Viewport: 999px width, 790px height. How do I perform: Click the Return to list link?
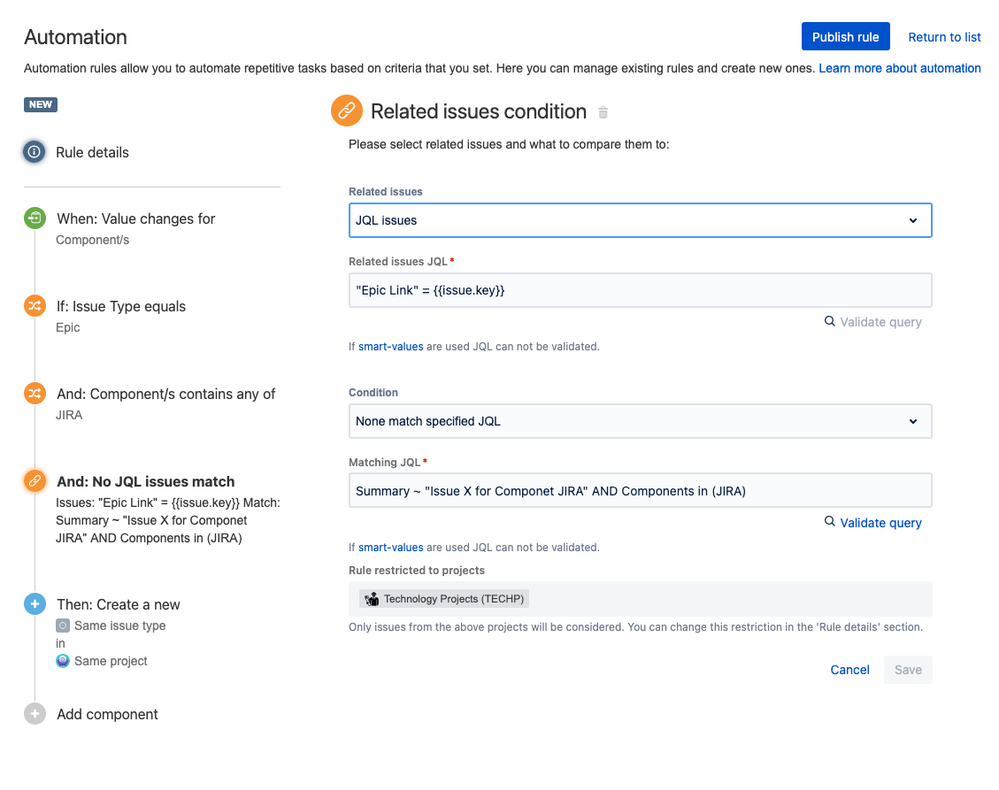click(944, 37)
